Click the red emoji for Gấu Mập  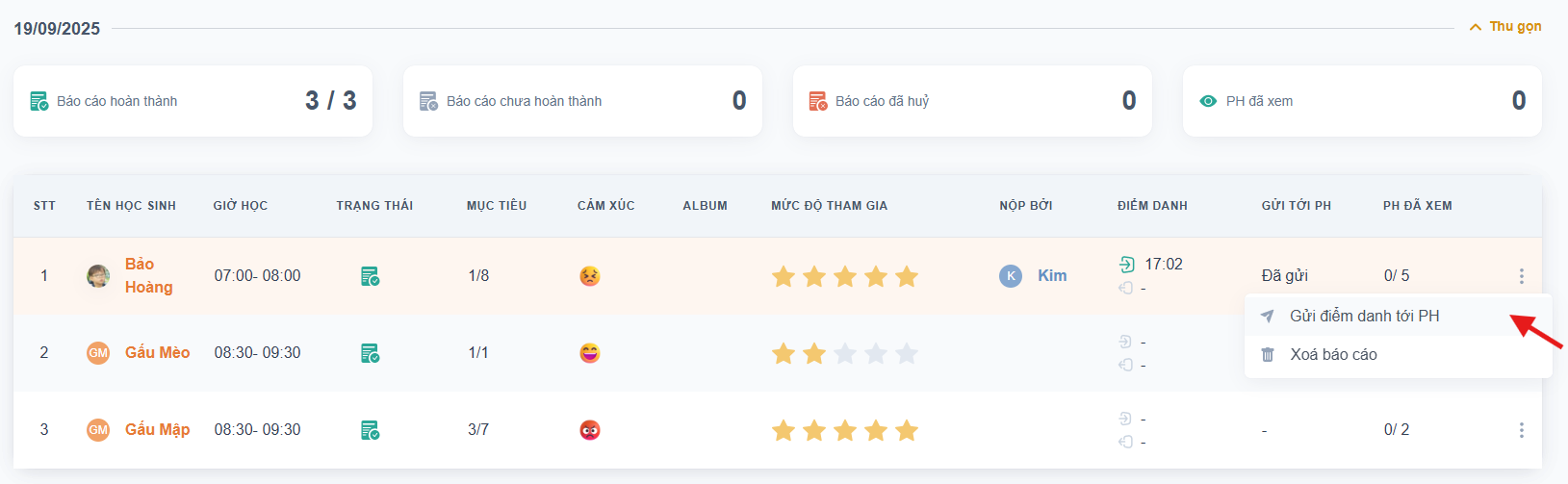pyautogui.click(x=590, y=430)
